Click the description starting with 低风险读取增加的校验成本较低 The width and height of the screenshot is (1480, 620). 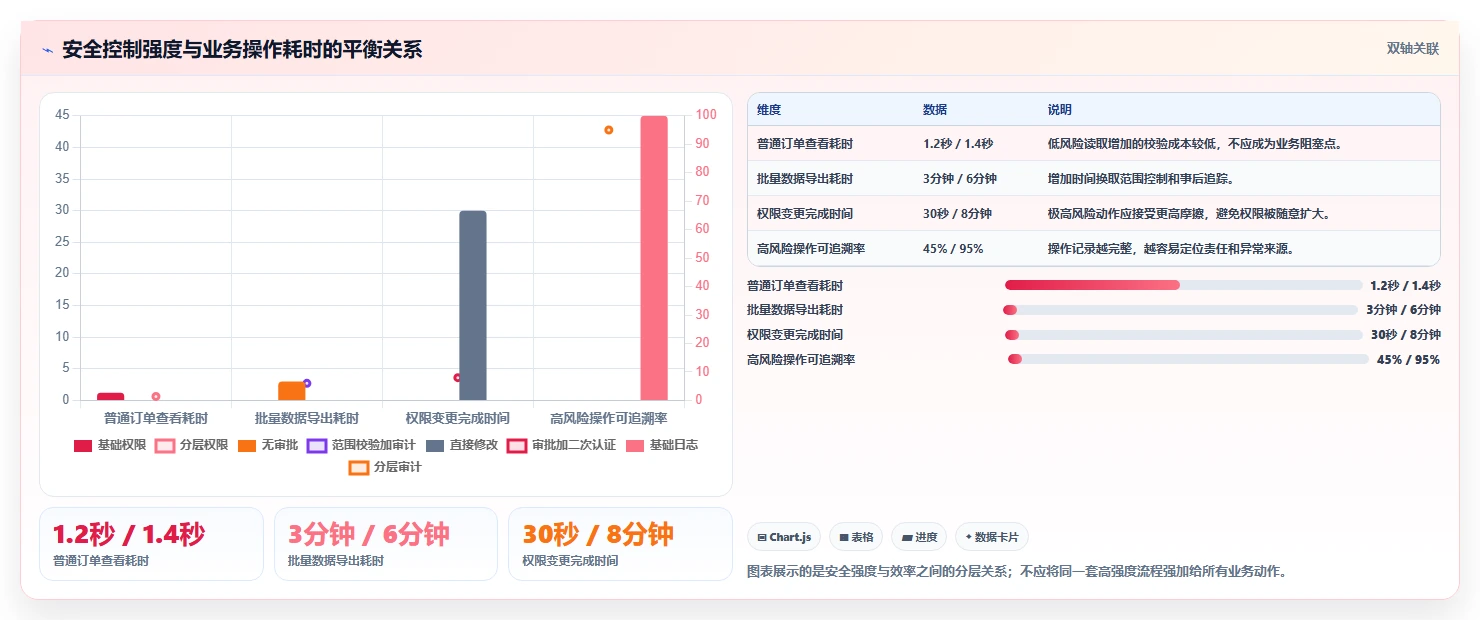pos(1195,144)
